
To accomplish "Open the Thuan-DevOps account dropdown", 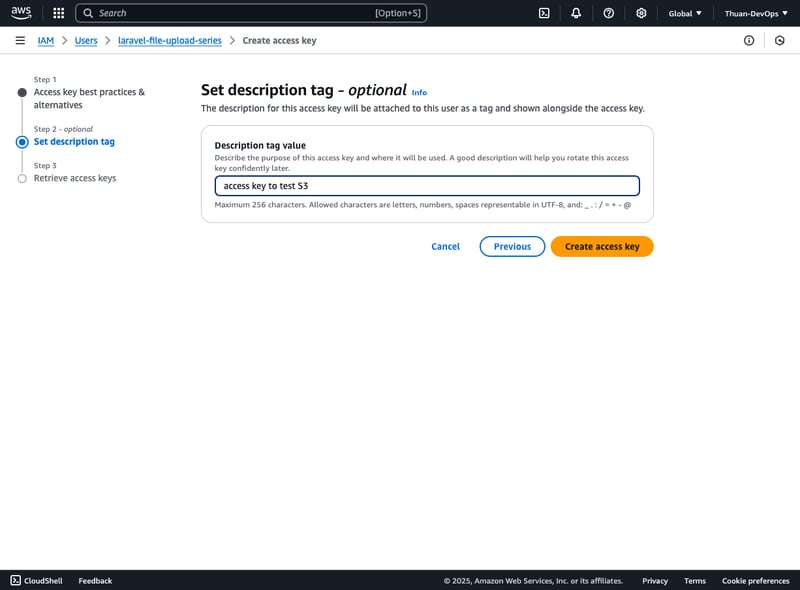I will coord(755,13).
